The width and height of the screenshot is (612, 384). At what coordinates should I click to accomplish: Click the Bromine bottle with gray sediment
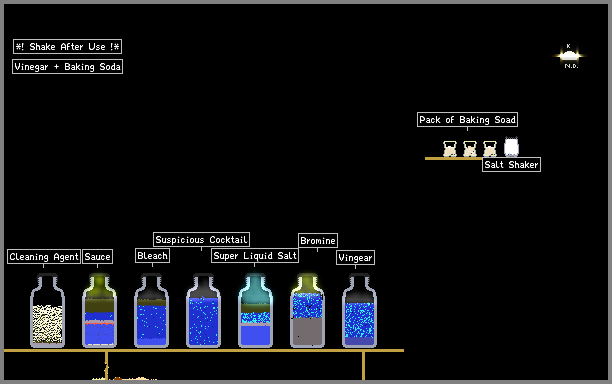[307, 310]
